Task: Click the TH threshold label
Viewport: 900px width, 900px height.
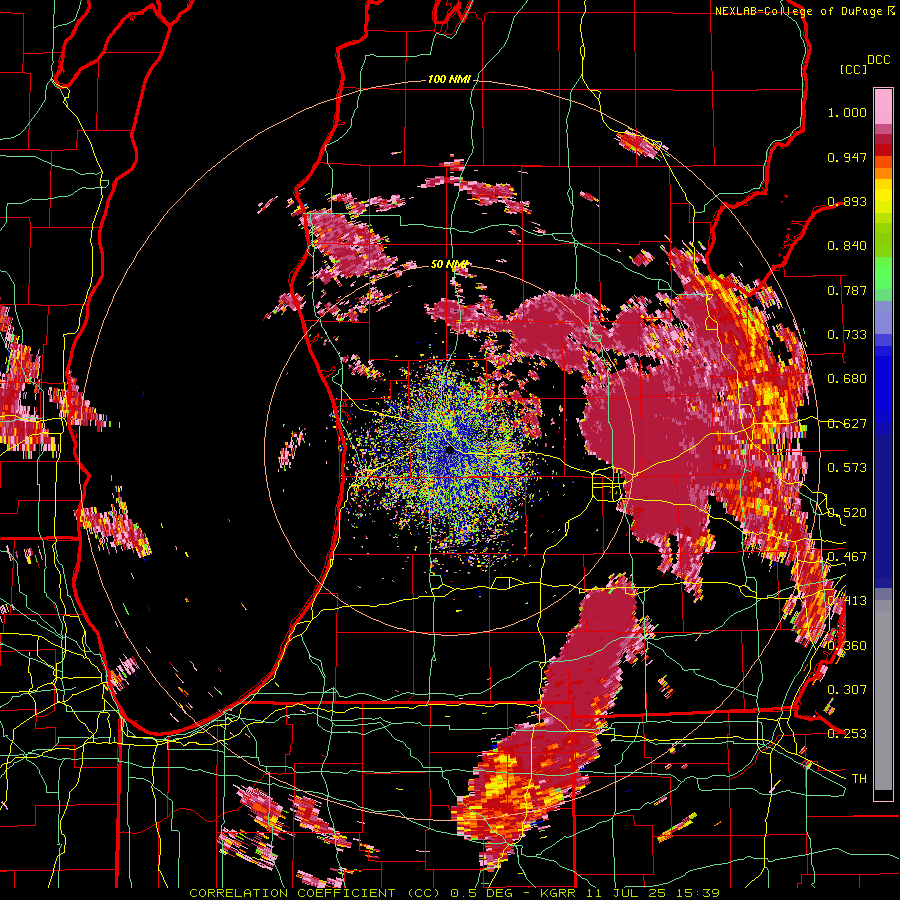Action: click(859, 779)
